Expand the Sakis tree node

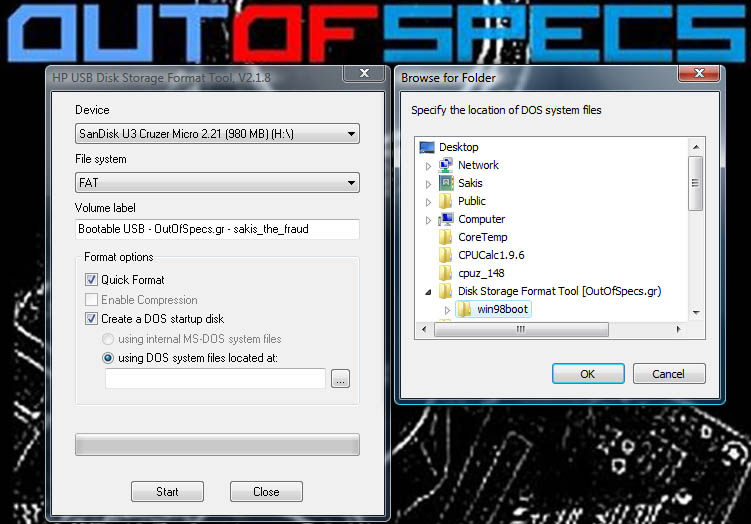point(428,184)
